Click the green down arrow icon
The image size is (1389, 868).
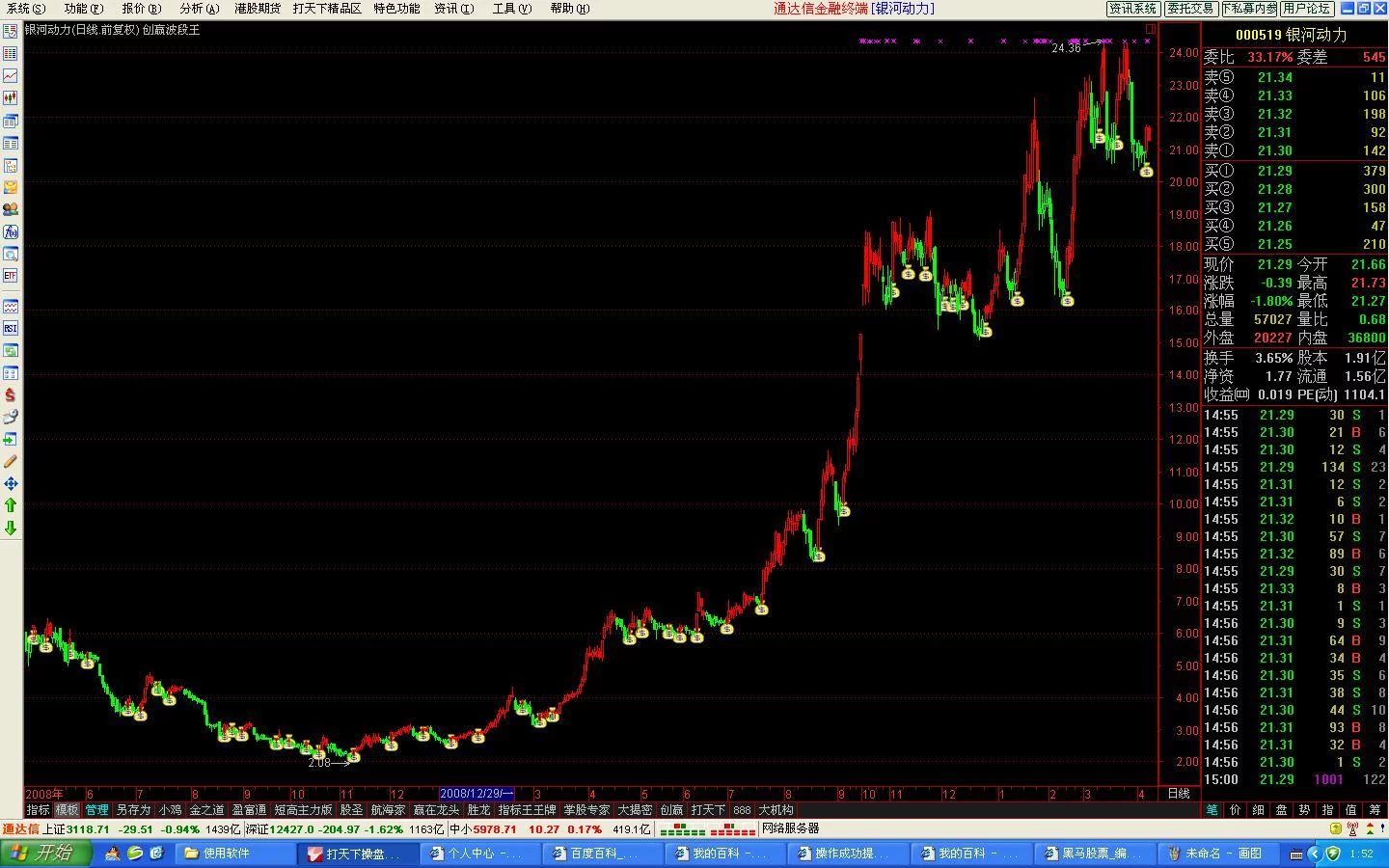11,529
